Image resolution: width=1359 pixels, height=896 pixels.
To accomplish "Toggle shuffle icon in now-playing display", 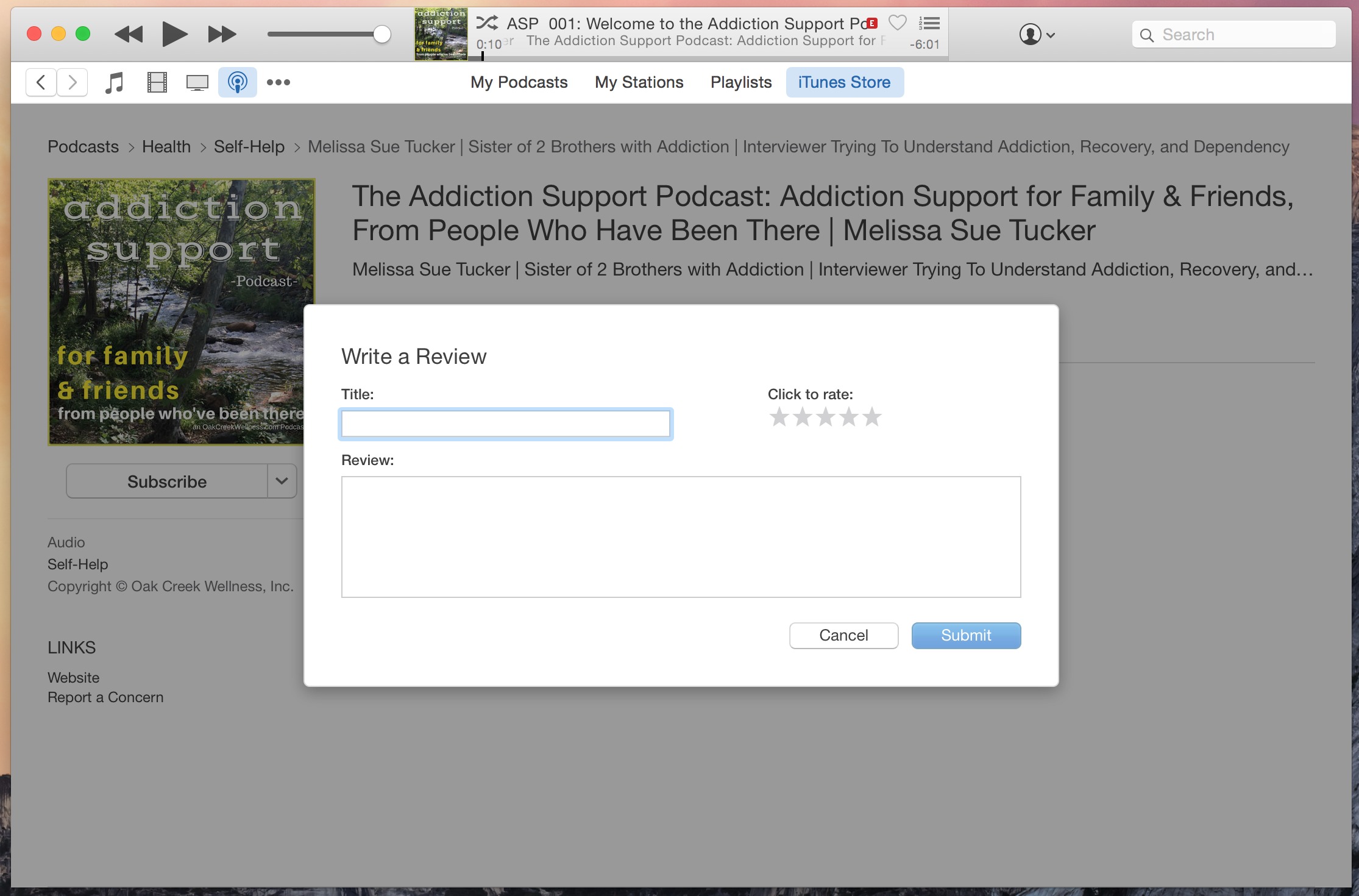I will [487, 23].
